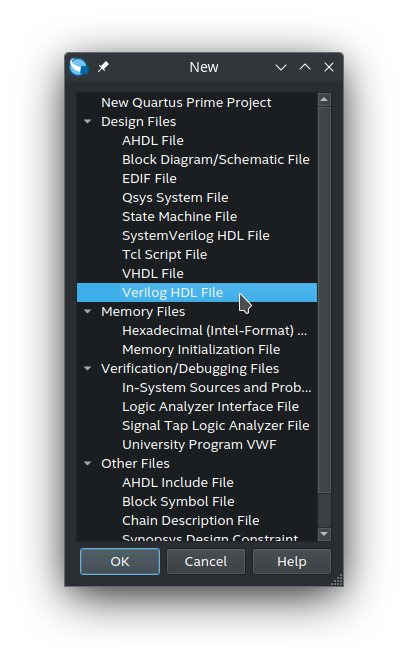The image size is (408, 663).
Task: Confirm with the OK button
Action: [x=120, y=562]
